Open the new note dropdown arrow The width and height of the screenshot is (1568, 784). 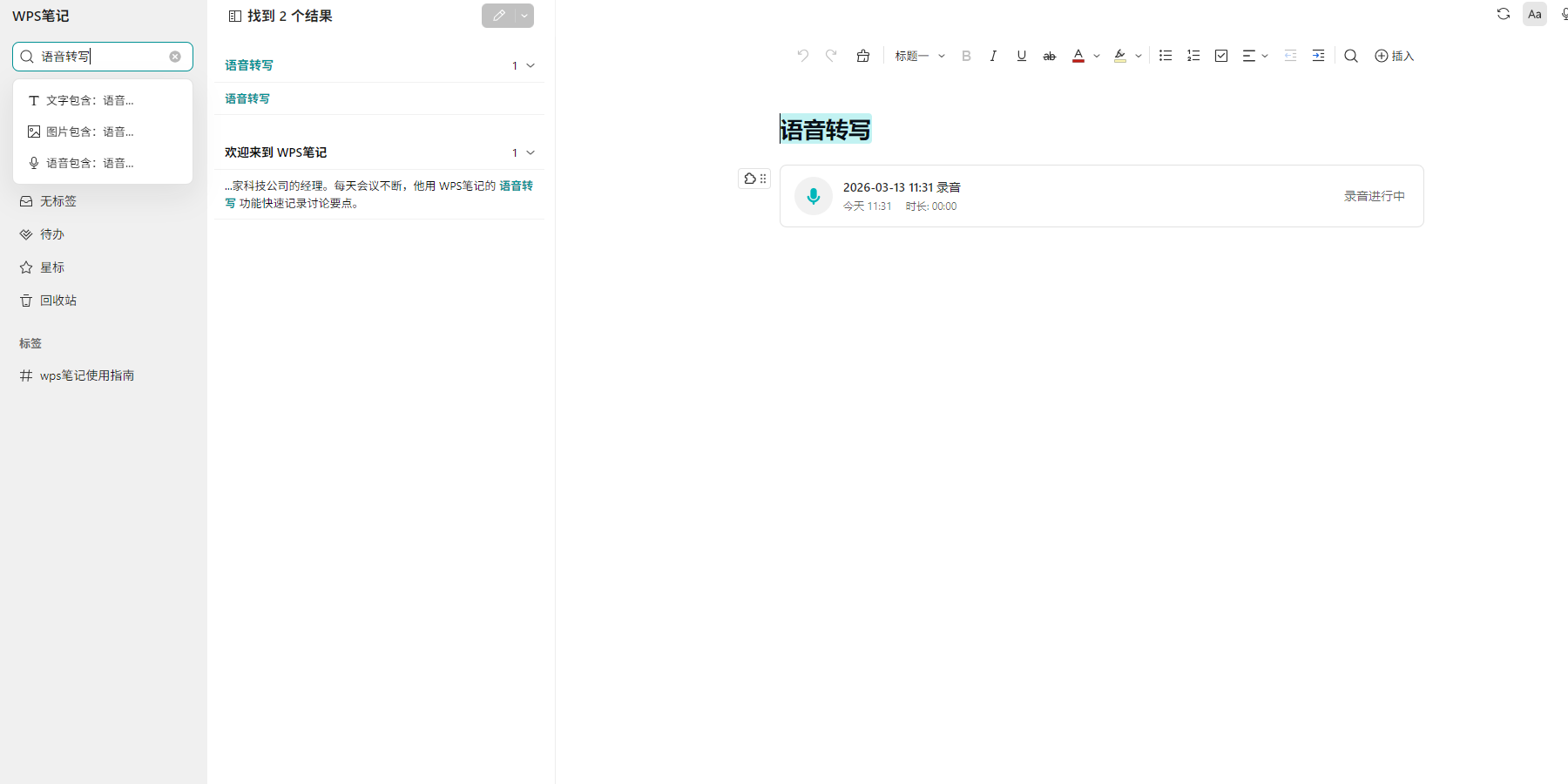point(524,16)
